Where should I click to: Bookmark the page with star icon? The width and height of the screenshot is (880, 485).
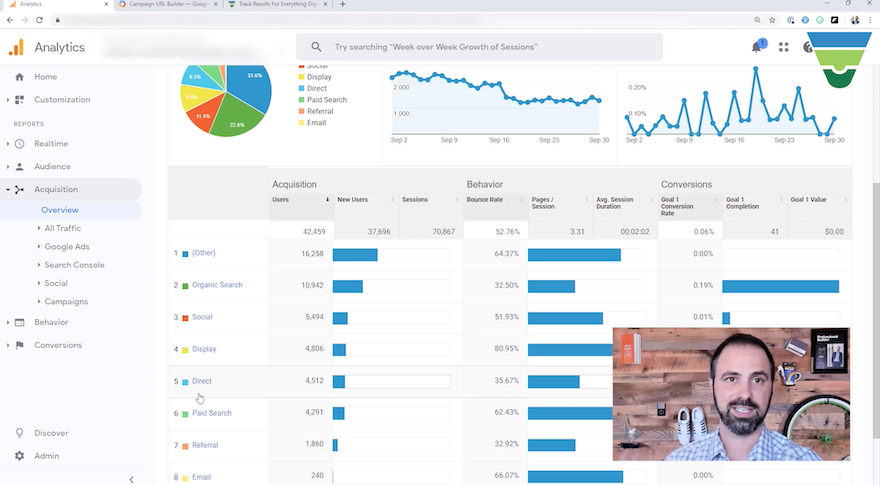(772, 20)
